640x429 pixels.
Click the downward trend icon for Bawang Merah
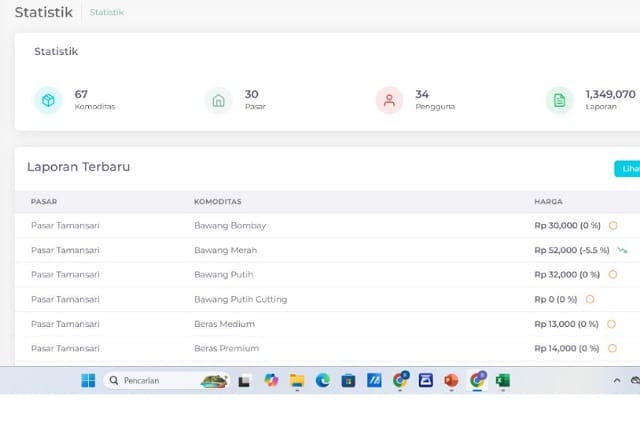pos(622,250)
